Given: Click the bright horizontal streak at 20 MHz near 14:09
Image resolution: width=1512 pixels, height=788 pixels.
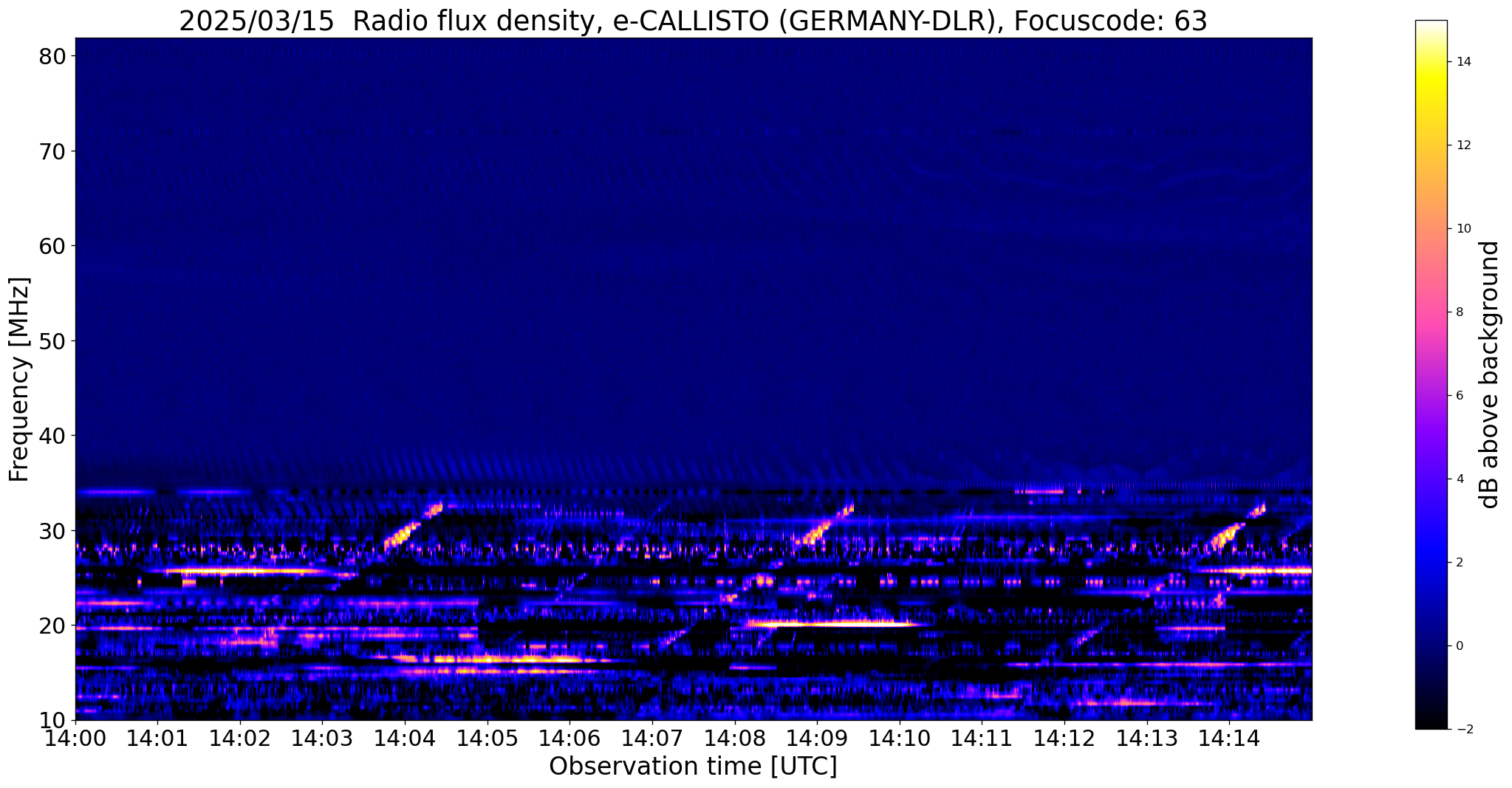Looking at the screenshot, I should 833,623.
